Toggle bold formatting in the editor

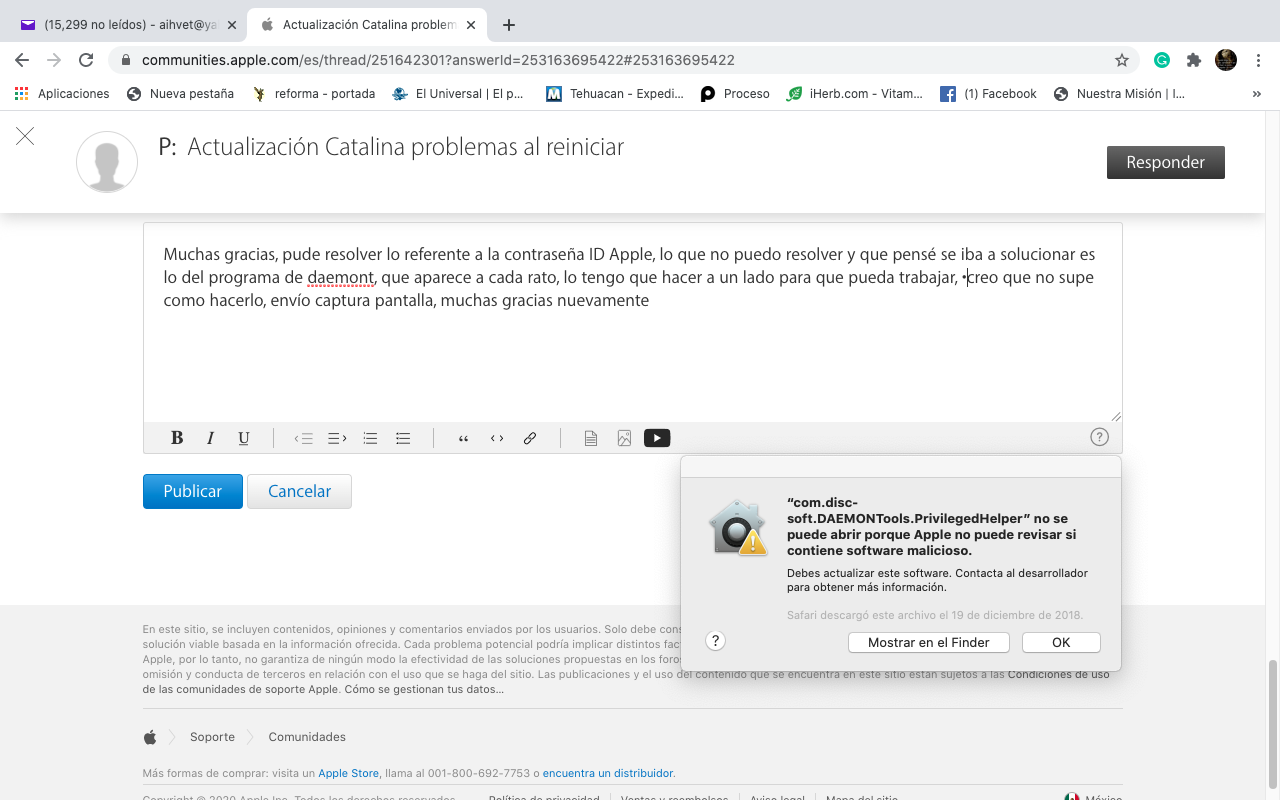(x=177, y=438)
